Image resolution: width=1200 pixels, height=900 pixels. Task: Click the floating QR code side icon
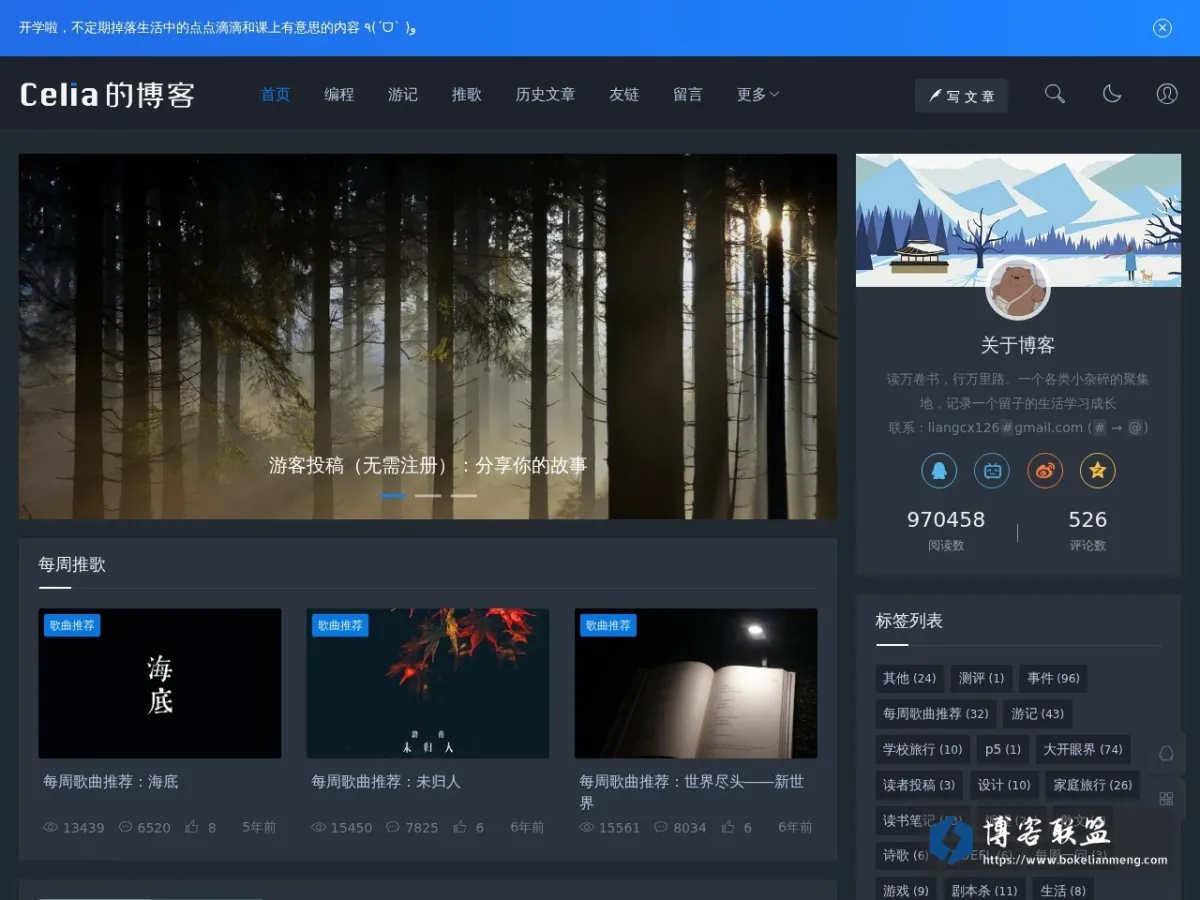pyautogui.click(x=1166, y=798)
